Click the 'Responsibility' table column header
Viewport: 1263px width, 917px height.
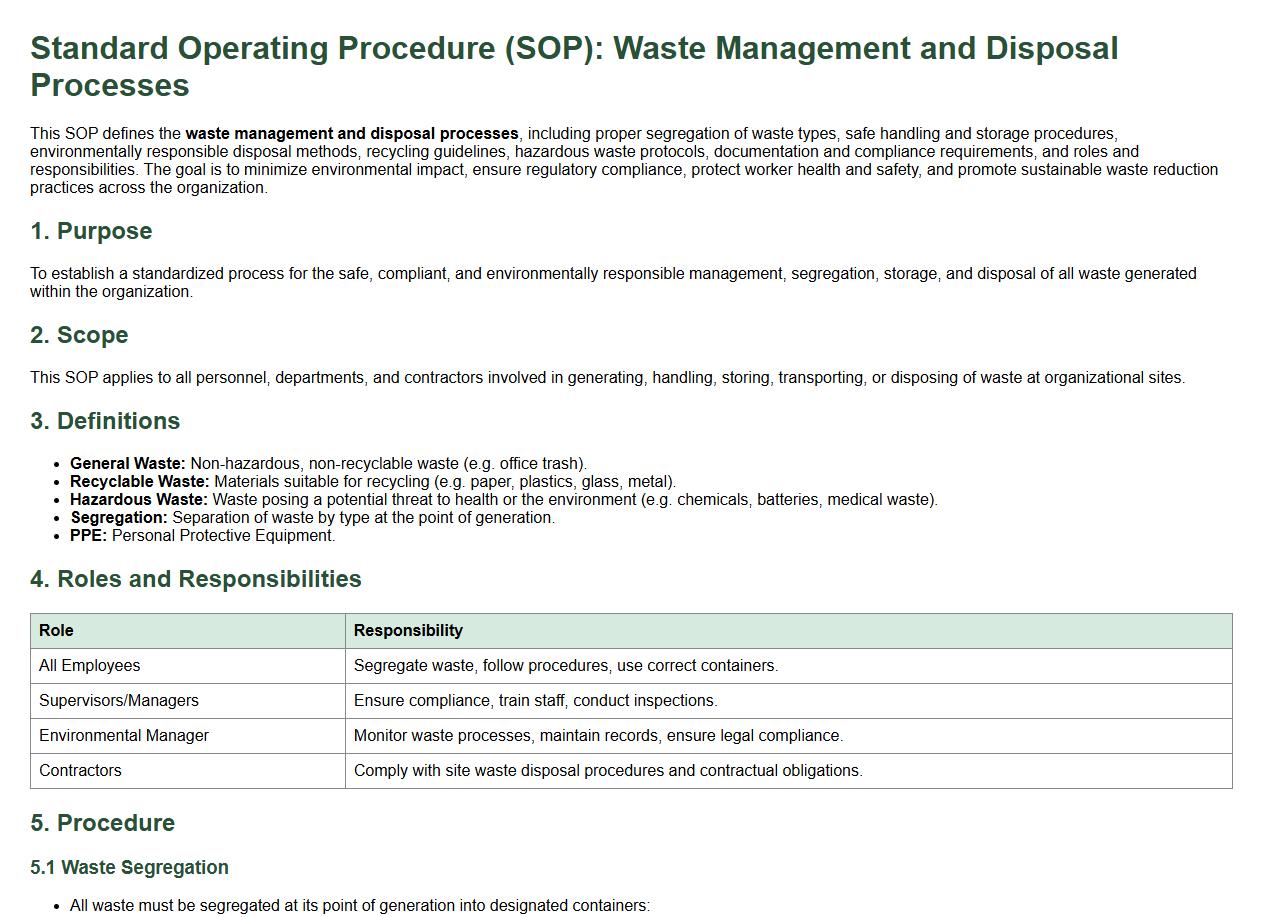point(408,630)
